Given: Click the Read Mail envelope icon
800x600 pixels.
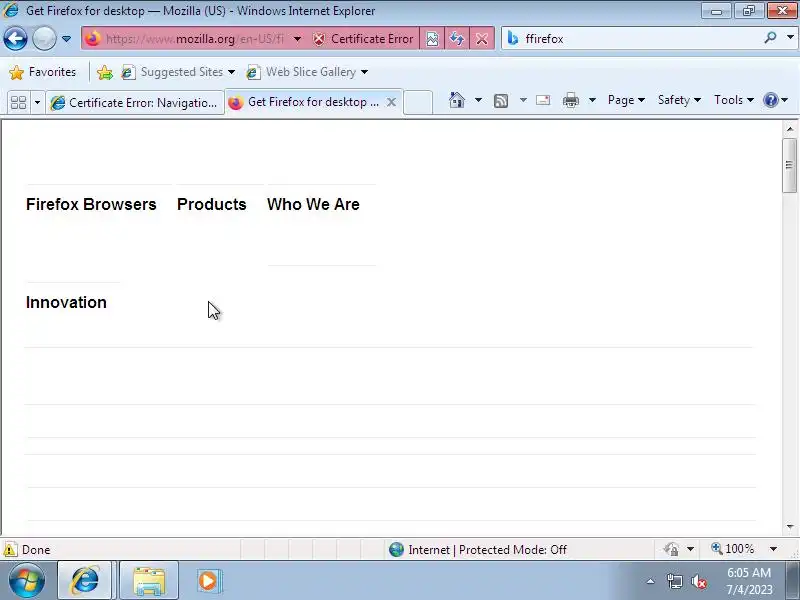Looking at the screenshot, I should coord(543,100).
